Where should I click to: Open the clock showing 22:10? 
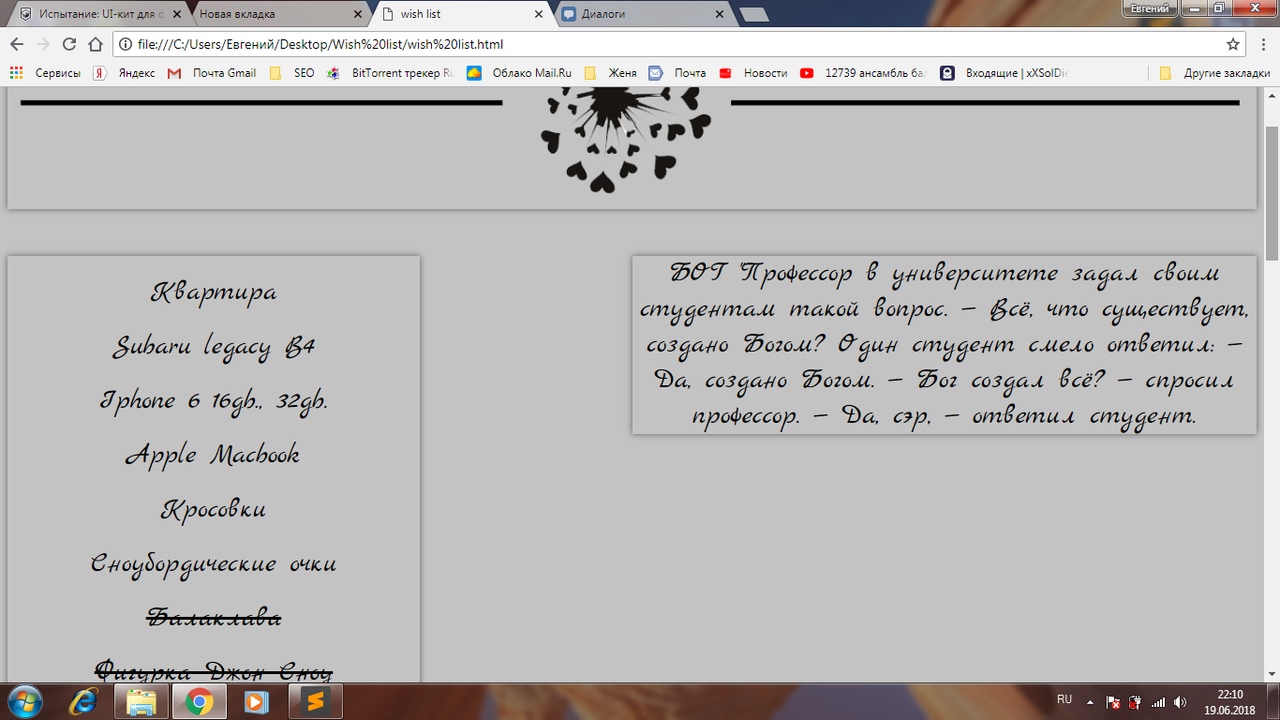click(x=1230, y=702)
